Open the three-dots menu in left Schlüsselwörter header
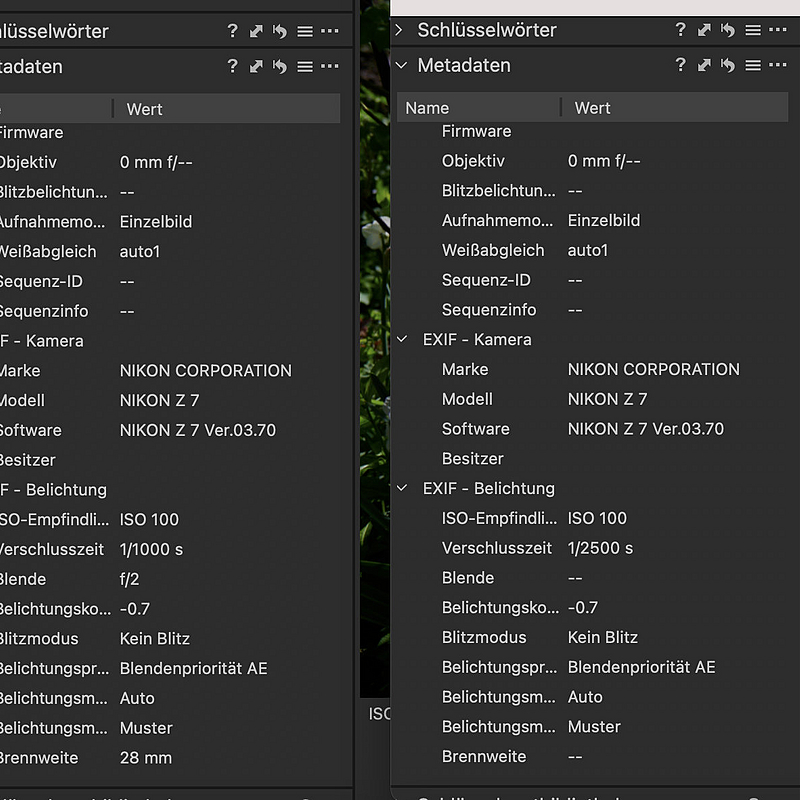 click(330, 31)
